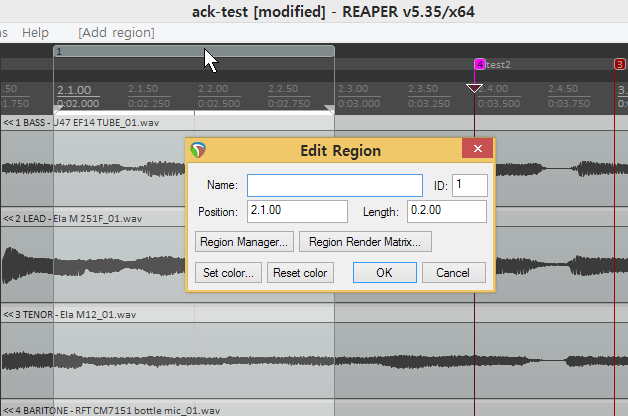Viewport: 628px width, 416px height.
Task: Click the Length field showing 0.2.00
Action: tap(447, 211)
